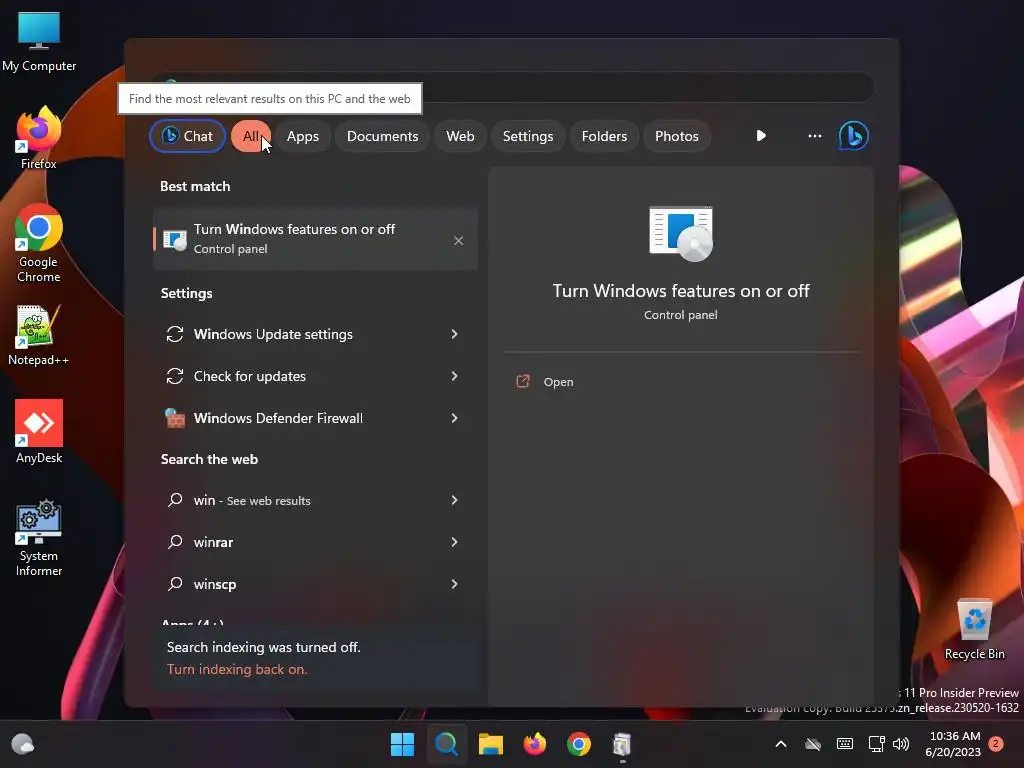Click the Windows Defender Firewall brick icon
1024x768 pixels.
click(x=174, y=418)
